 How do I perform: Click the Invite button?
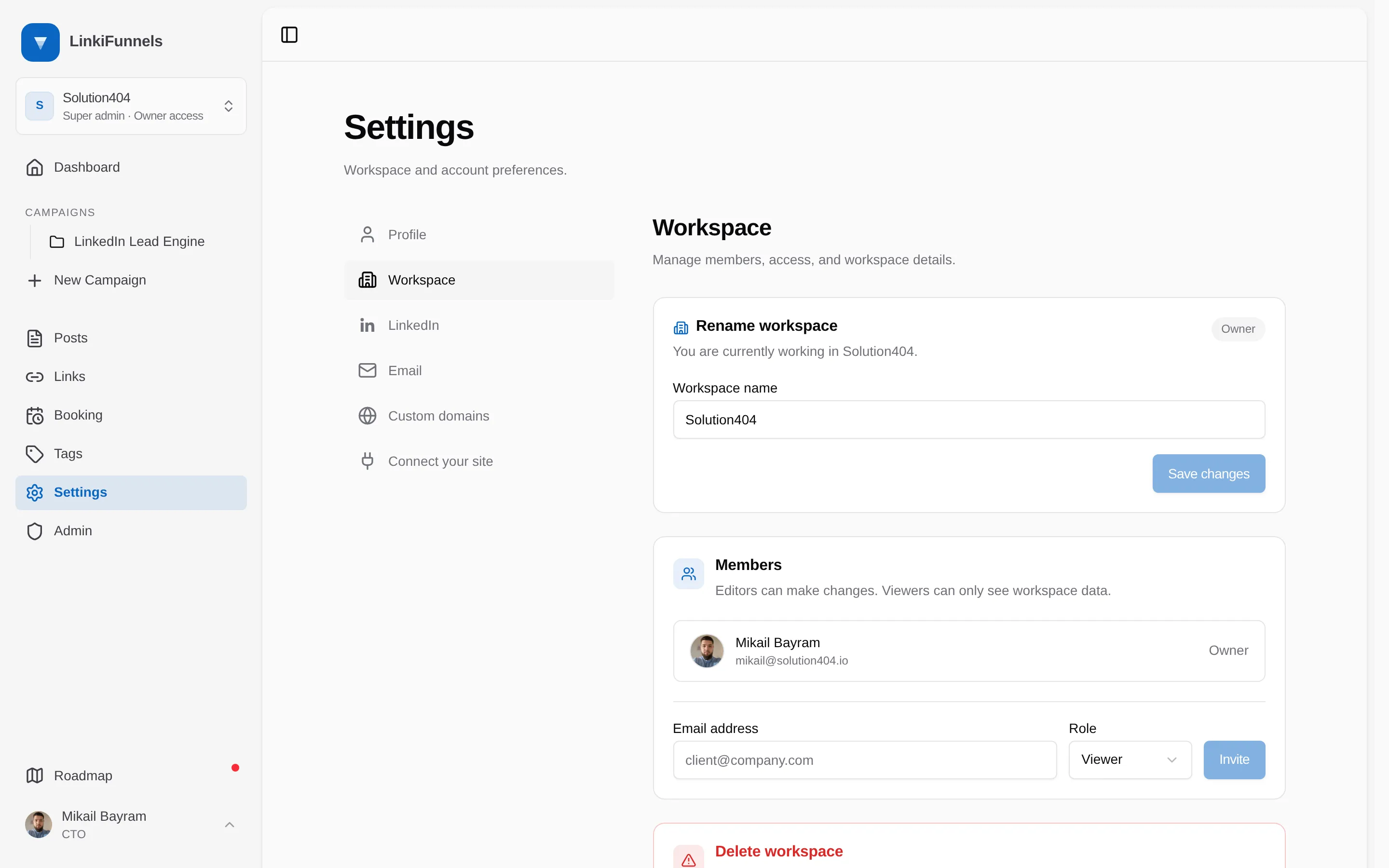pyautogui.click(x=1234, y=759)
